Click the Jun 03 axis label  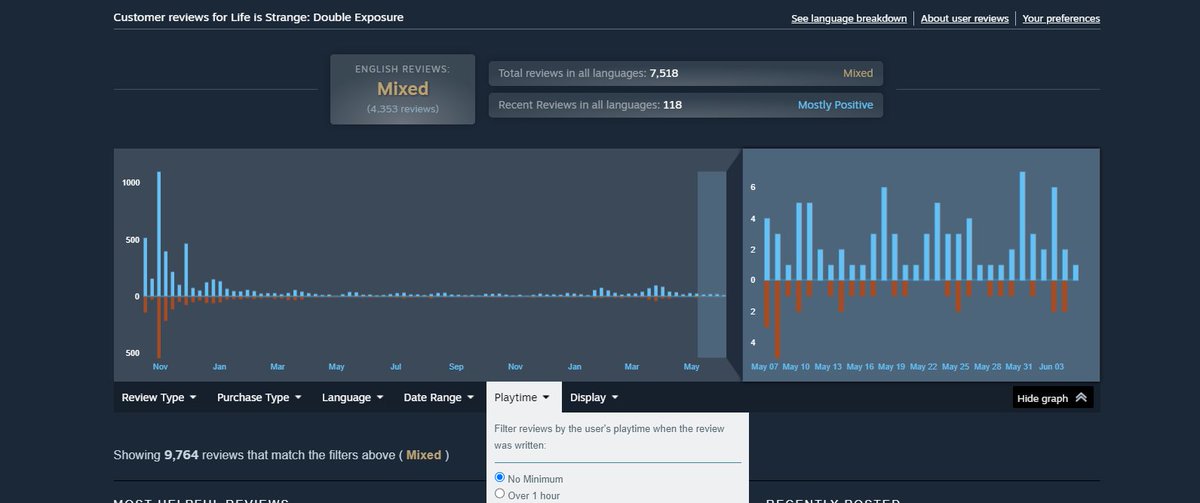coord(1051,367)
